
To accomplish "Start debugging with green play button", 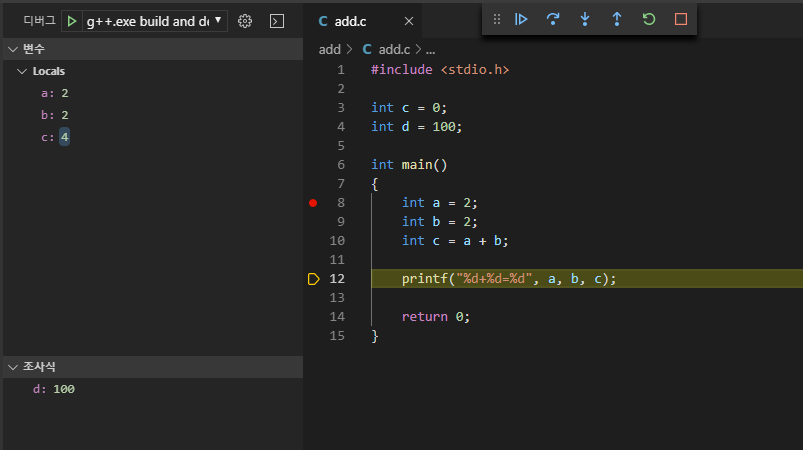I will 72,21.
